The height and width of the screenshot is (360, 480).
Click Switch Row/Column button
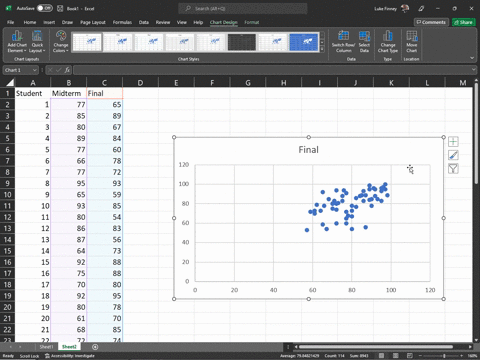343,42
